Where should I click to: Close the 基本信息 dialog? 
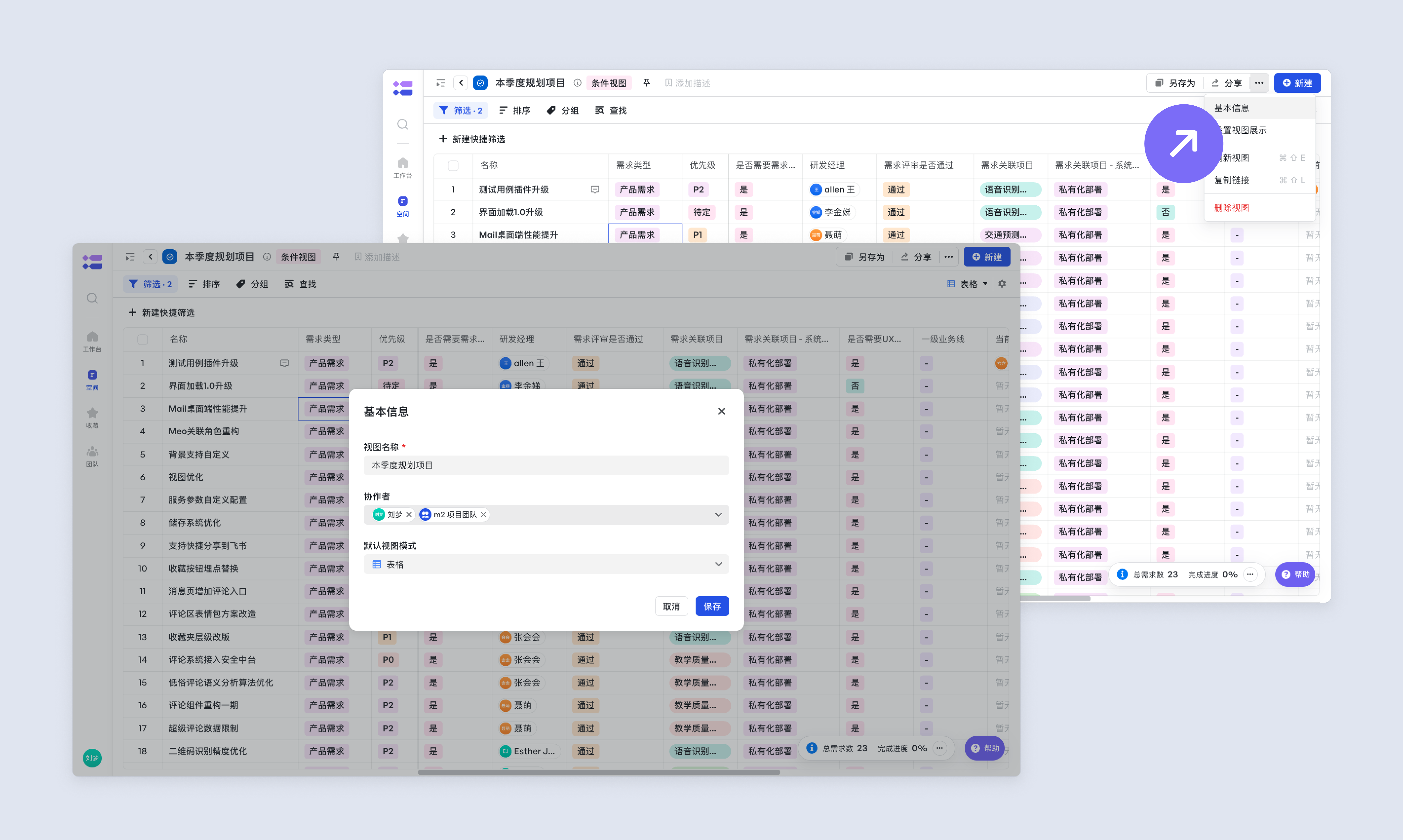click(721, 412)
